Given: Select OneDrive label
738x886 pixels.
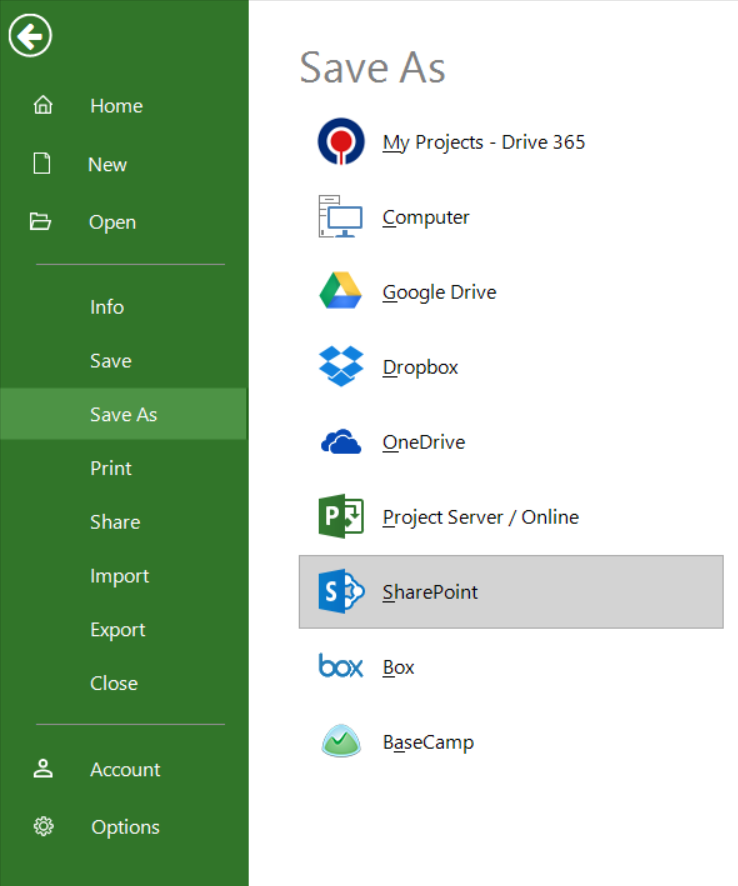Looking at the screenshot, I should [424, 442].
